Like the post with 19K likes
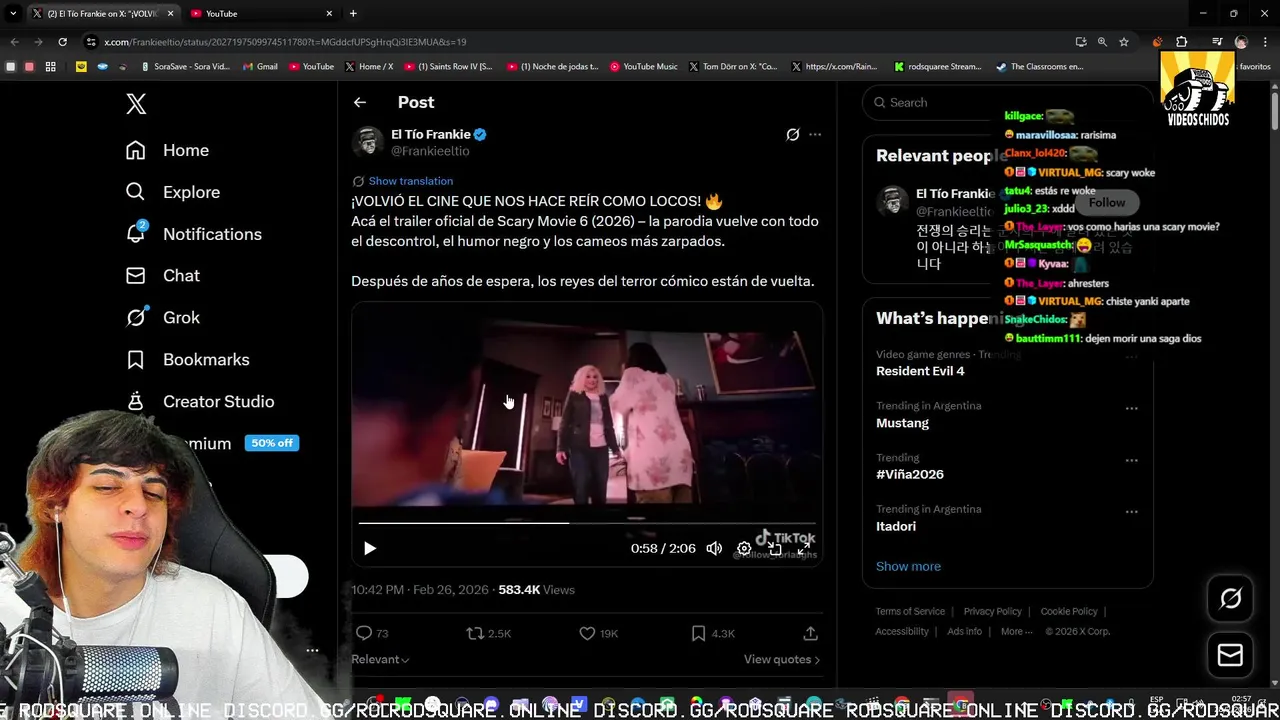This screenshot has width=1280, height=720. click(x=599, y=633)
